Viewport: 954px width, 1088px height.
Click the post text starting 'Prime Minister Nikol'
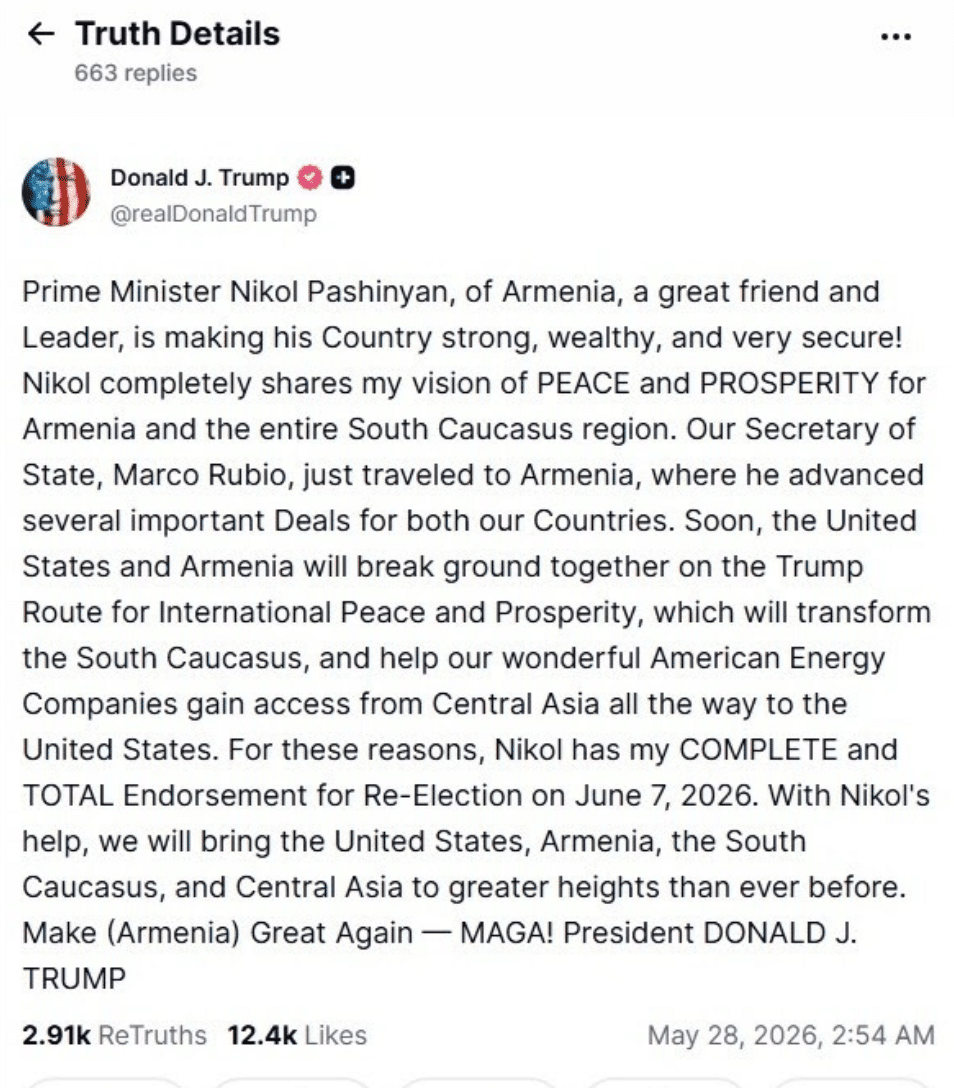point(477,635)
